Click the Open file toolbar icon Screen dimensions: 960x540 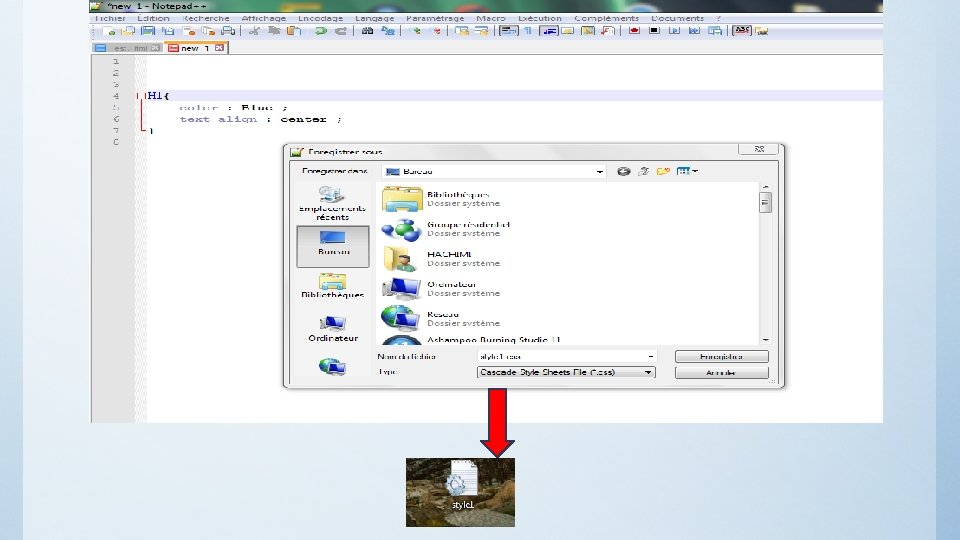tap(129, 31)
